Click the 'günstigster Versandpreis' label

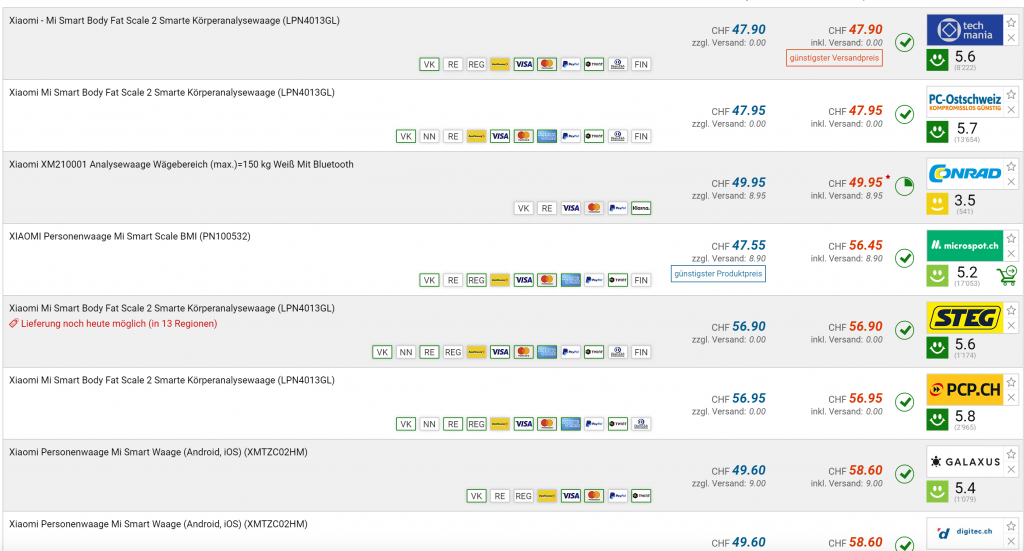click(x=834, y=58)
